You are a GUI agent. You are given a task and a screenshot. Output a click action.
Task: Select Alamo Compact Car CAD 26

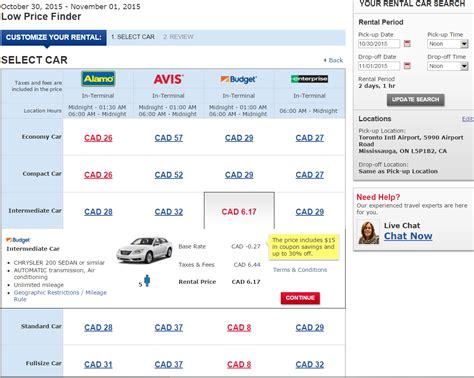click(x=98, y=175)
